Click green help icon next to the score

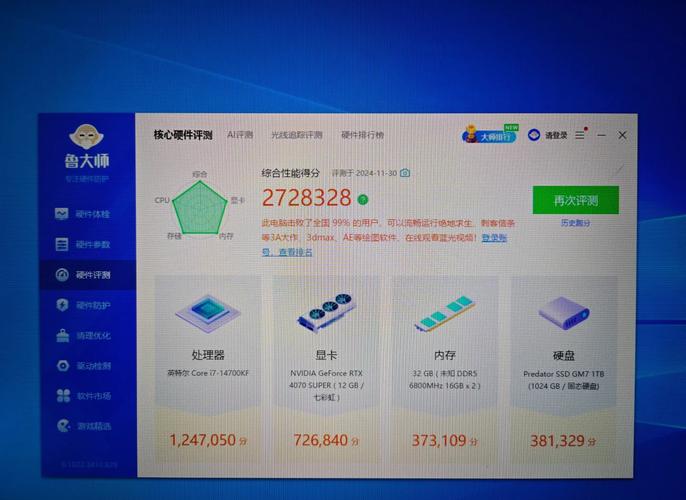pos(363,199)
